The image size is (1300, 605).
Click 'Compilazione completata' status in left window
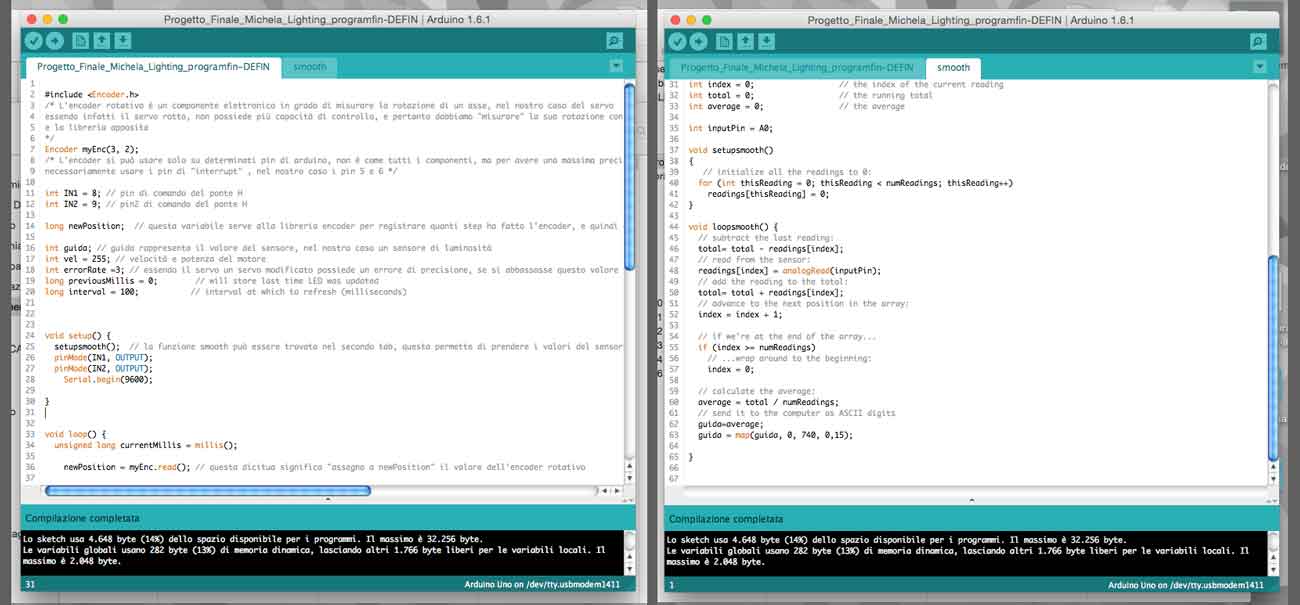tap(82, 519)
